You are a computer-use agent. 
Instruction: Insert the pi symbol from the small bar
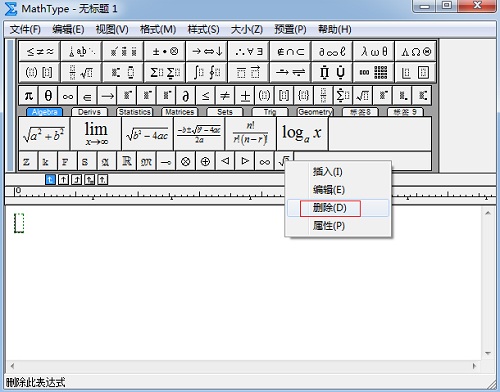29,96
